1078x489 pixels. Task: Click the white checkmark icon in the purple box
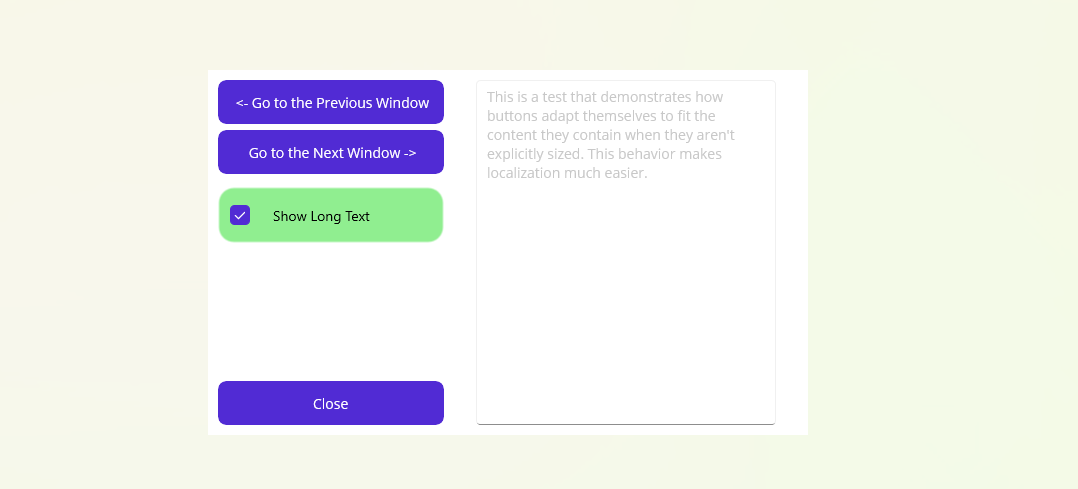(240, 215)
